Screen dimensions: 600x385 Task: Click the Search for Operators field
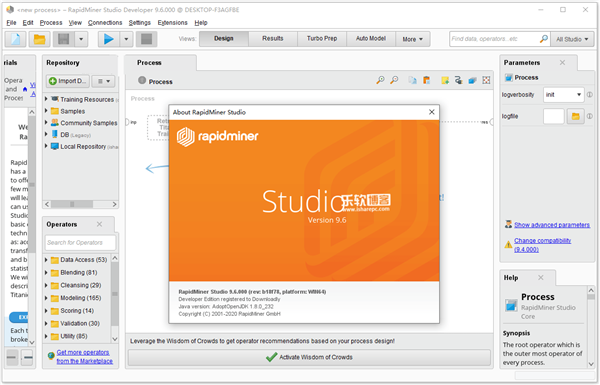point(80,243)
